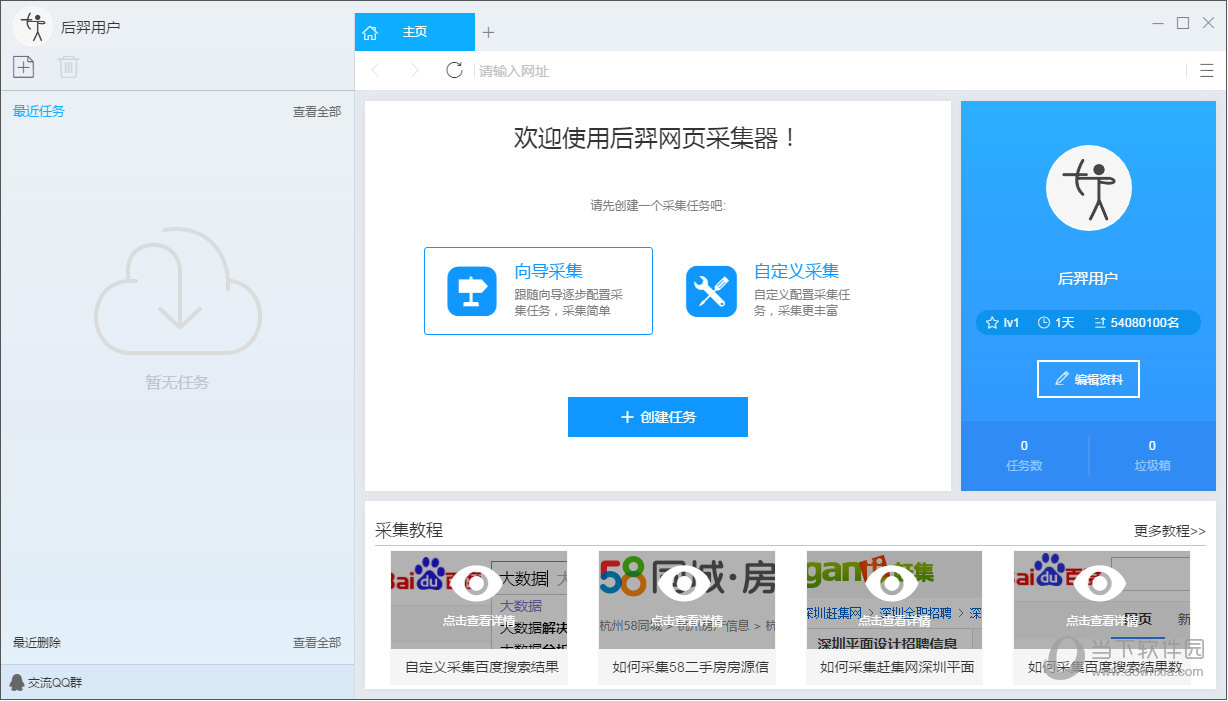Open a new tab with plus button
The width and height of the screenshot is (1228, 701).
coord(488,32)
